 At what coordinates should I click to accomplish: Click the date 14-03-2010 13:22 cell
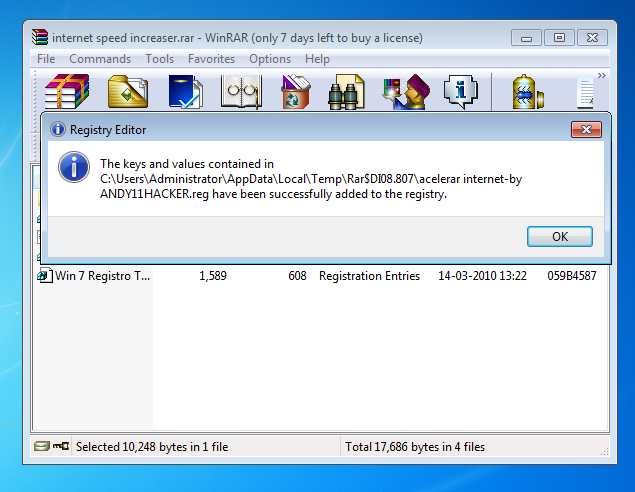[x=482, y=276]
